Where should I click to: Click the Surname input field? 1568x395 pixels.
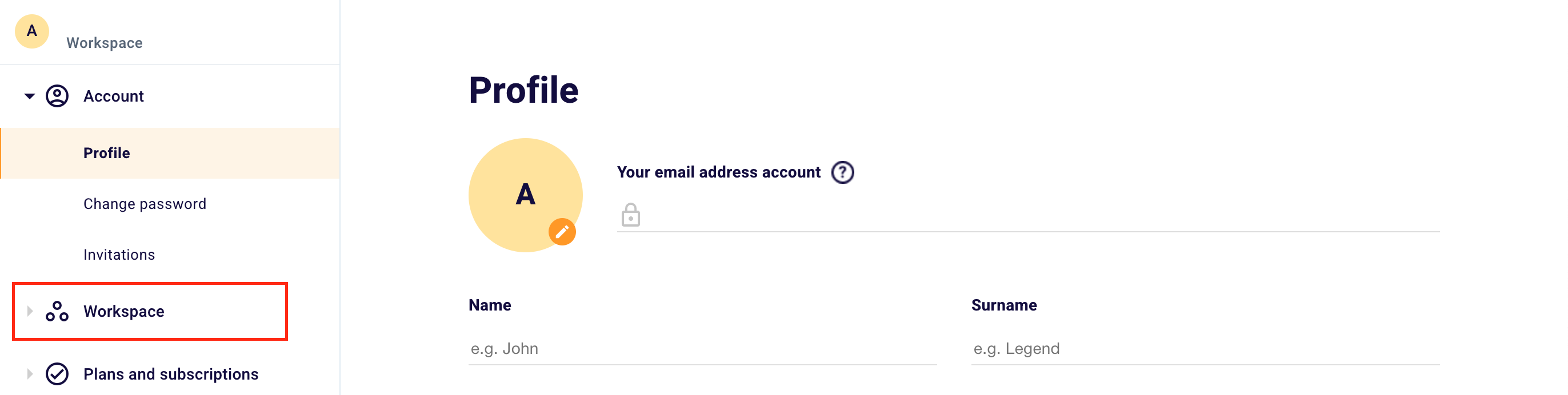[x=1205, y=349]
